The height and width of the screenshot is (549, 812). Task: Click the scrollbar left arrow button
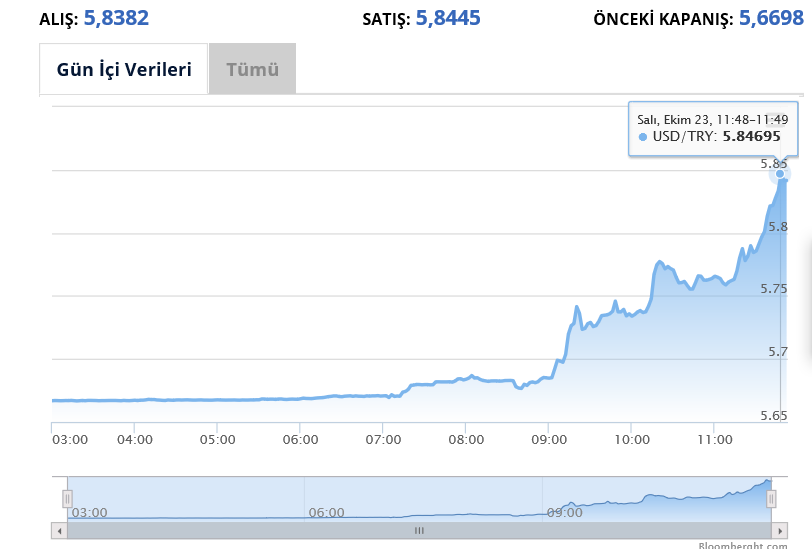pos(59,530)
